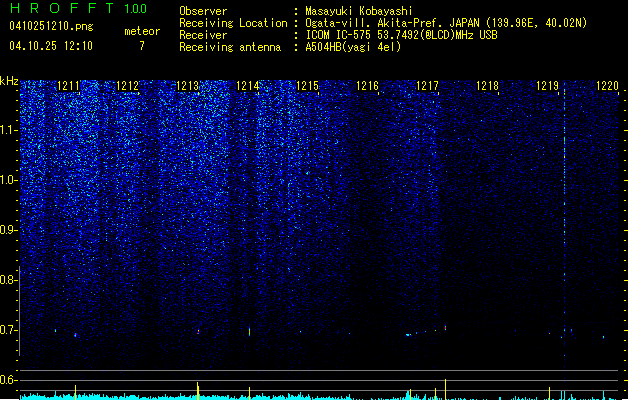Click the 1.1 frequency axis label
Screen dimensions: 629x400
click(x=8, y=130)
